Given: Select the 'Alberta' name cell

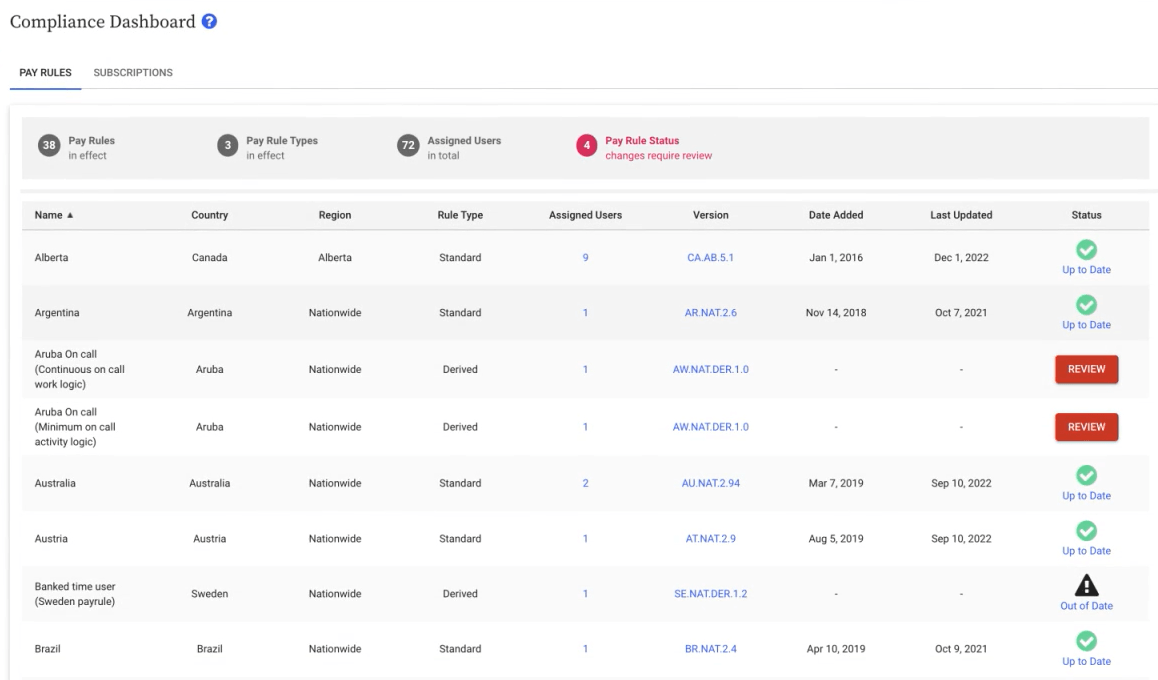Looking at the screenshot, I should [51, 258].
